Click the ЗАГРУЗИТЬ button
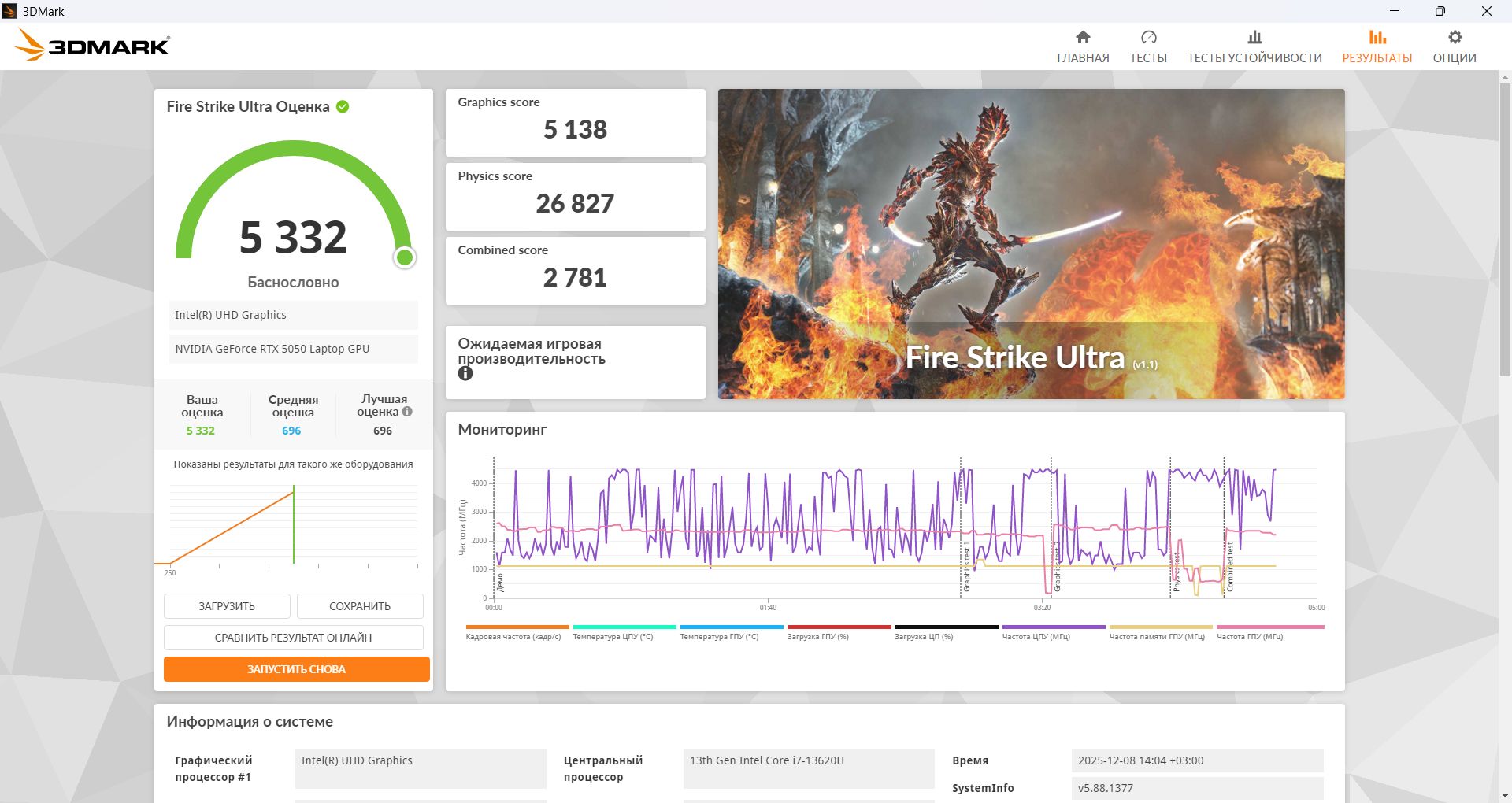The height and width of the screenshot is (803, 1512). click(x=227, y=606)
